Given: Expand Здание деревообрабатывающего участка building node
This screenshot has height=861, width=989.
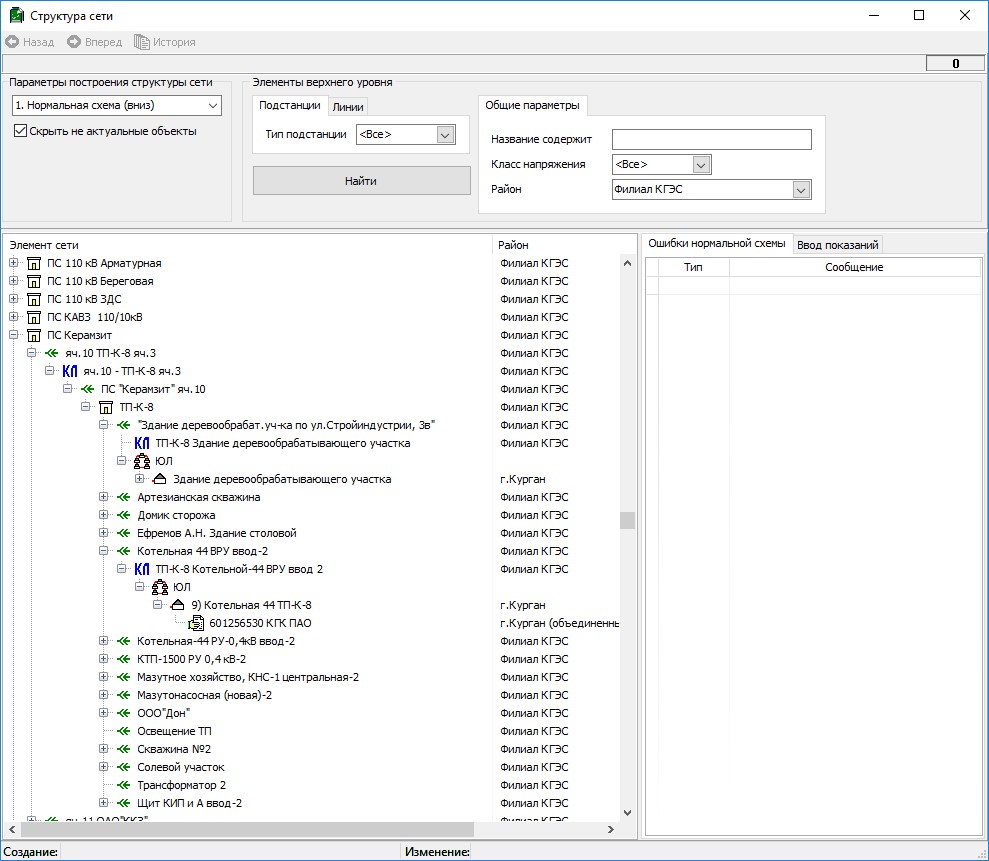Looking at the screenshot, I should pos(139,479).
